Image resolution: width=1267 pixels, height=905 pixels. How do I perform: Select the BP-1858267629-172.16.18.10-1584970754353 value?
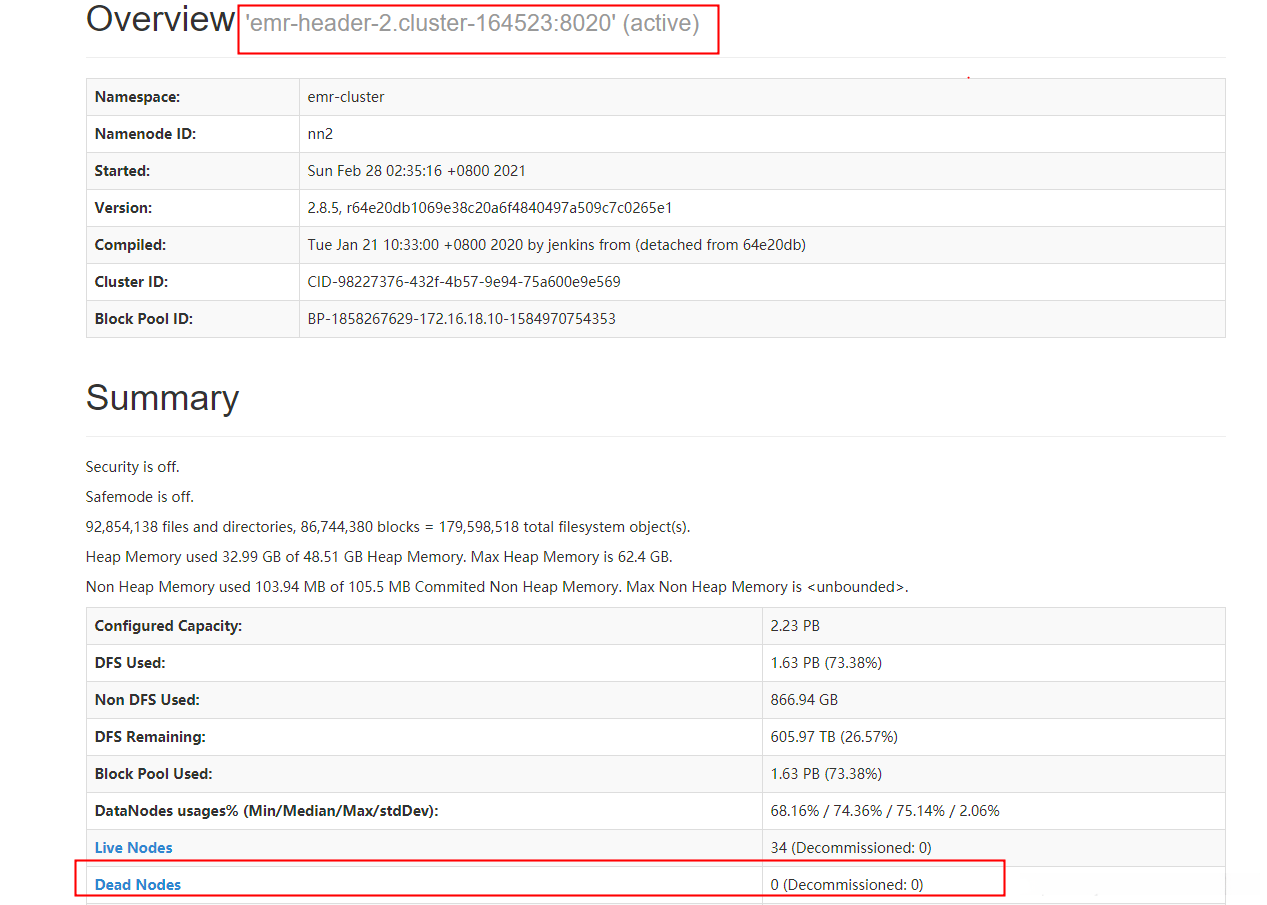coord(462,319)
